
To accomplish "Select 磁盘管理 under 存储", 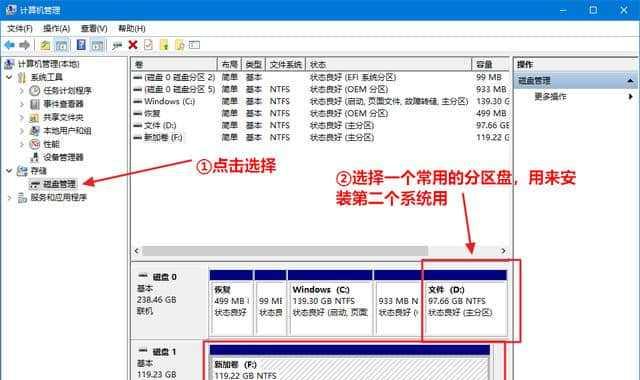I will pos(59,184).
